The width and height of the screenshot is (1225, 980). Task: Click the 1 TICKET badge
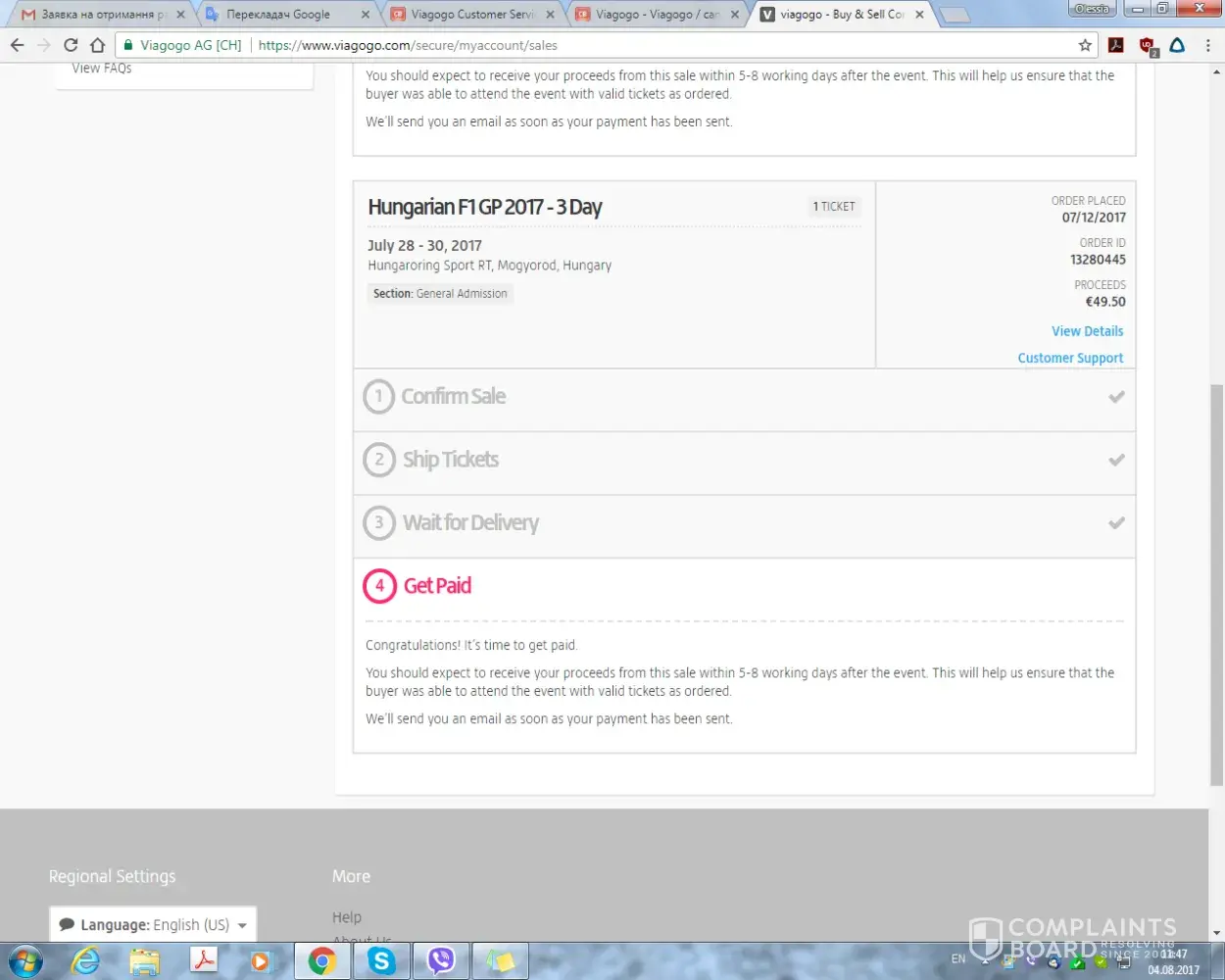tap(834, 207)
